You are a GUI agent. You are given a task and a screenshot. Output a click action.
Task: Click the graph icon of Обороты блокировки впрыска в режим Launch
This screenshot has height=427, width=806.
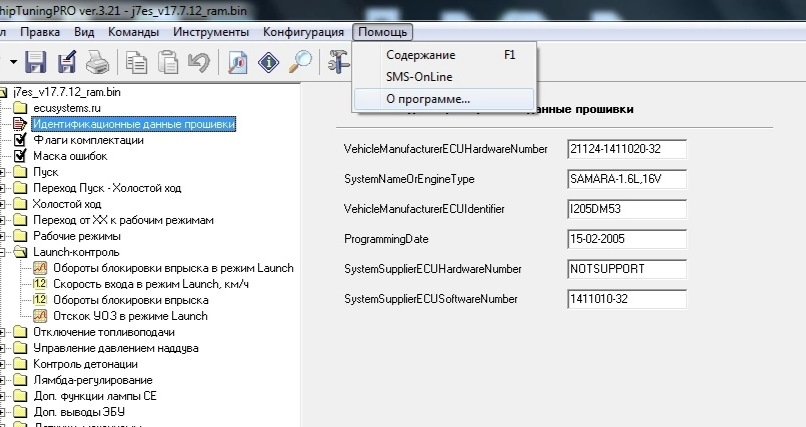pos(40,268)
